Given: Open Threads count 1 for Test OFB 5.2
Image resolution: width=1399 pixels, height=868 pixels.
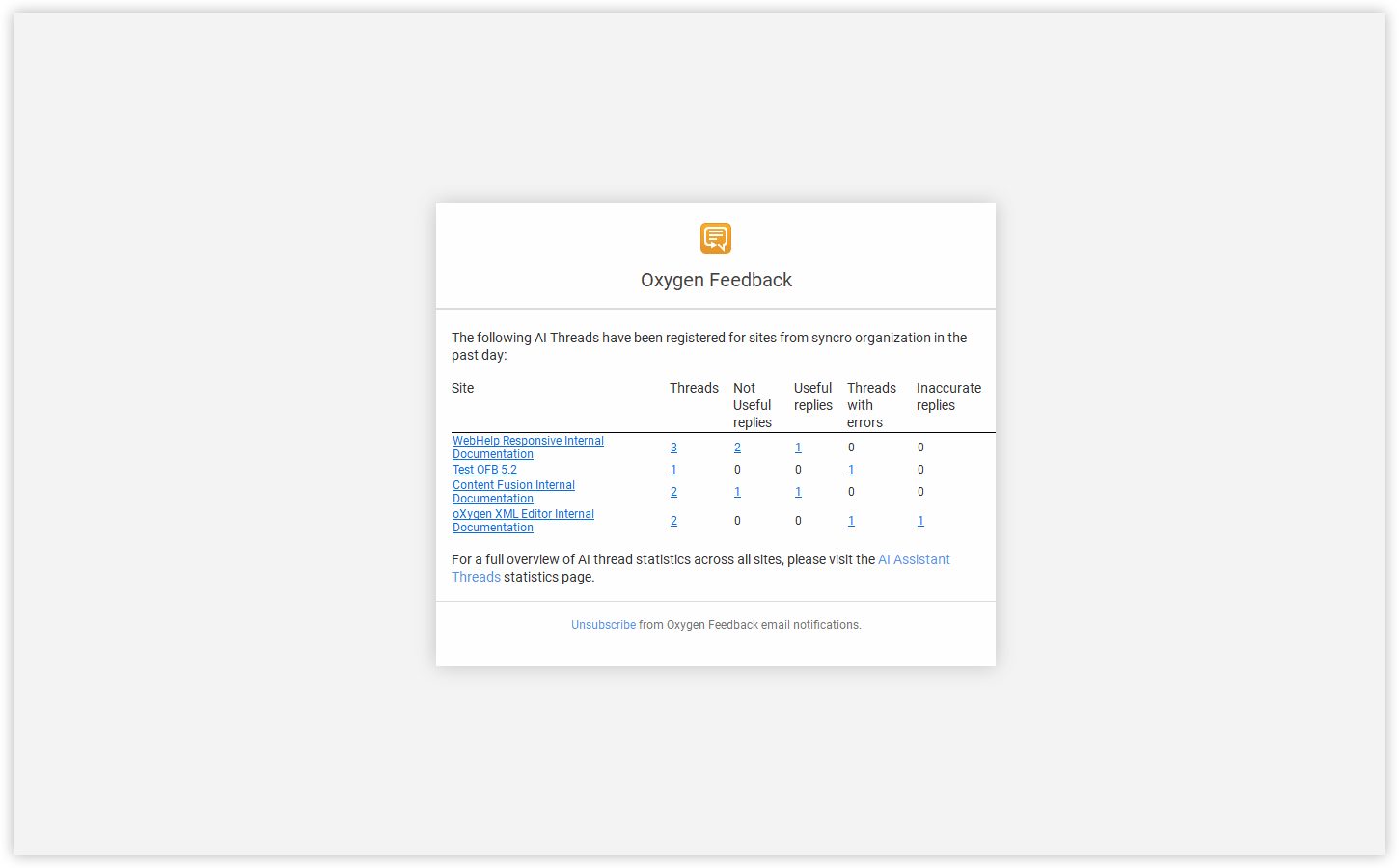Looking at the screenshot, I should pos(673,470).
